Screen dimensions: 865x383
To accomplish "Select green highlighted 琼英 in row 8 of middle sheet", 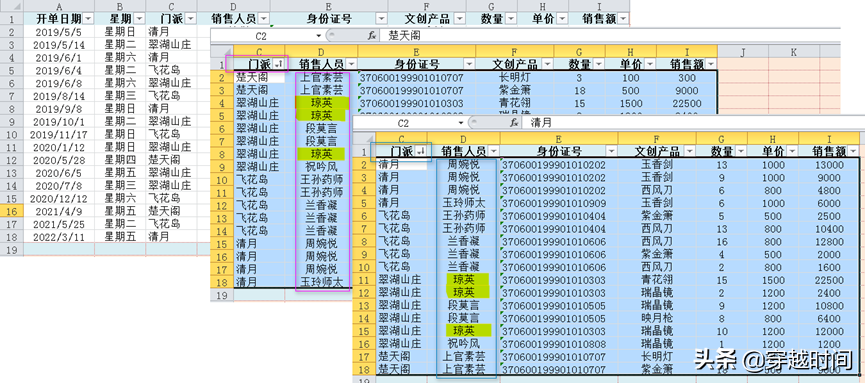I will coord(321,154).
